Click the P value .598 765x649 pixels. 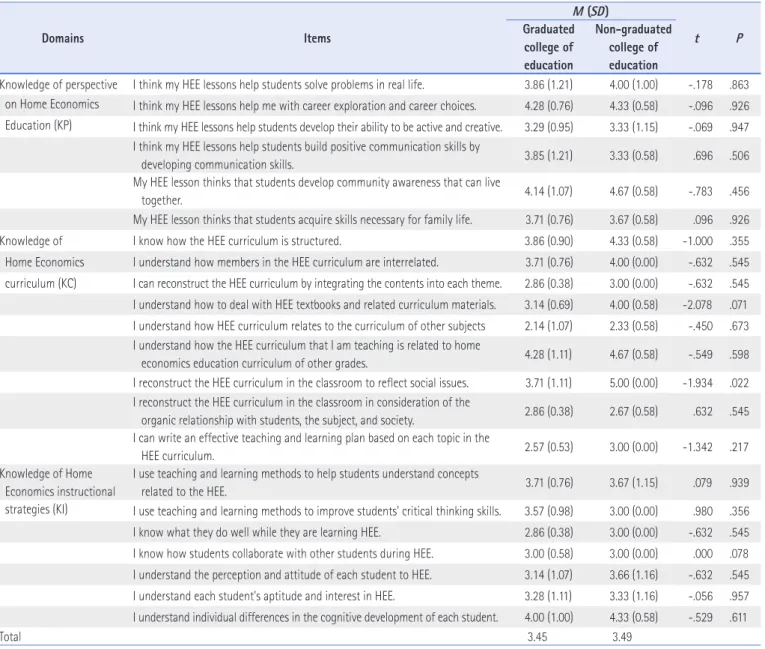point(739,354)
